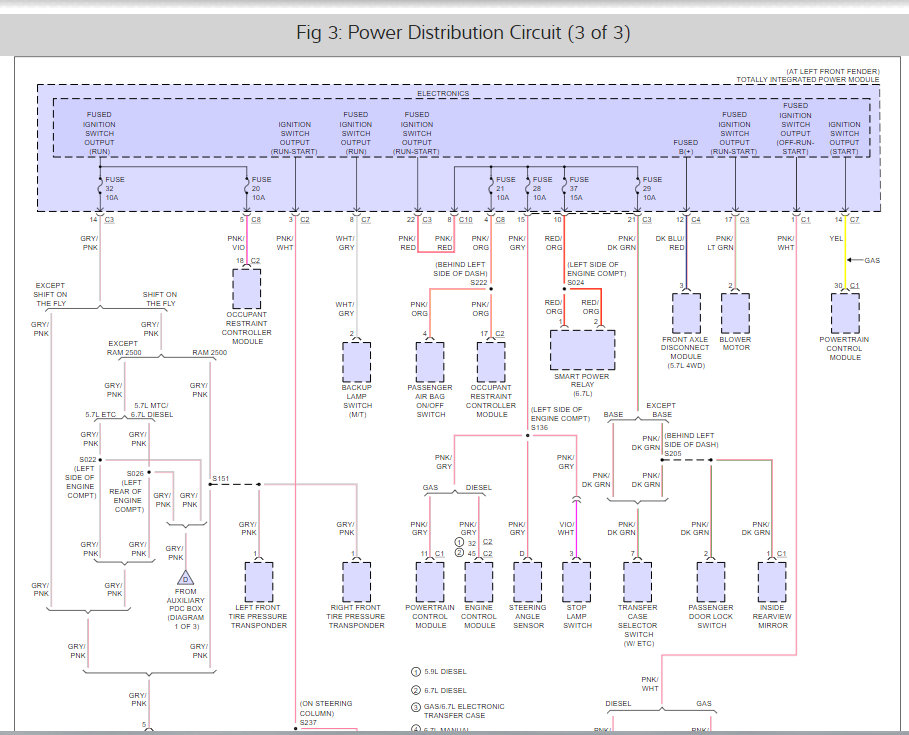Click the Inside Rearview Mirror box
909x735 pixels.
772,582
